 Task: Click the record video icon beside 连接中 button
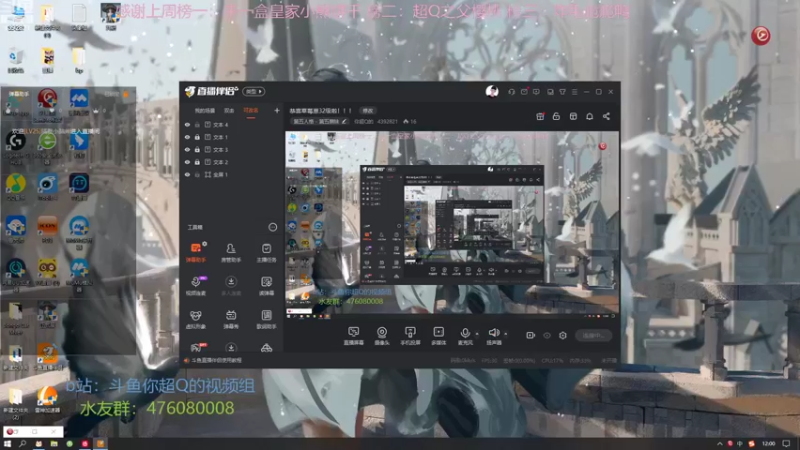click(530, 335)
